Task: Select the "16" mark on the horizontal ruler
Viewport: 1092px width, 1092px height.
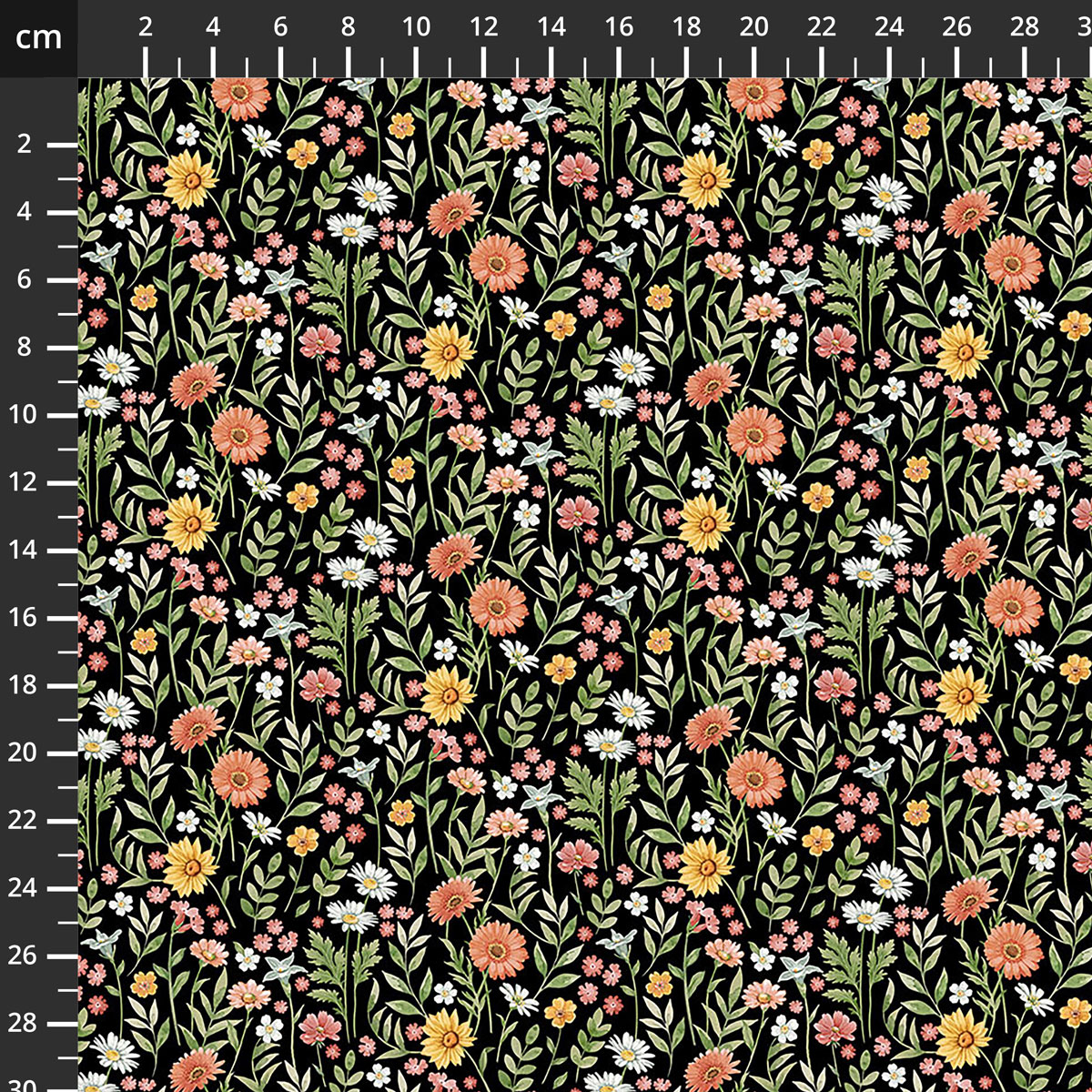Action: (619, 27)
